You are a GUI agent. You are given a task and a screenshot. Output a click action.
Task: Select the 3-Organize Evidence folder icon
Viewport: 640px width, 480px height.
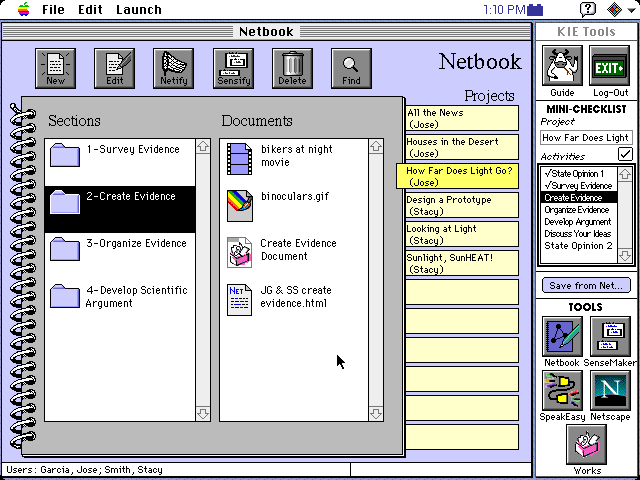coord(64,249)
